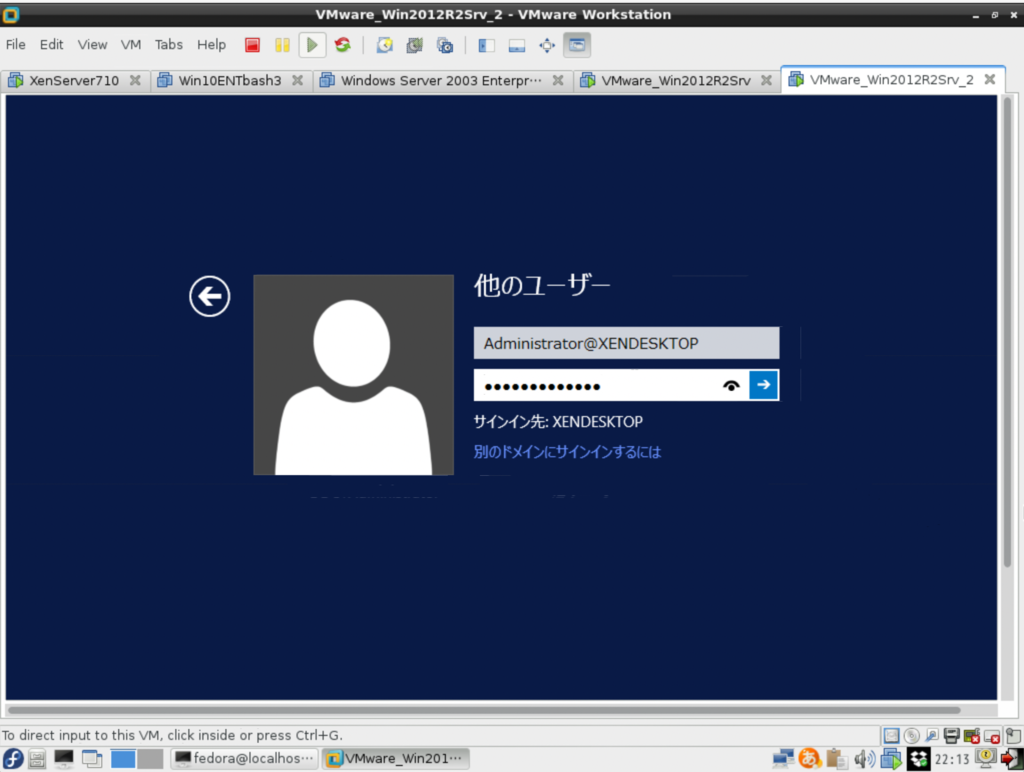Image resolution: width=1024 pixels, height=772 pixels.
Task: Open the clipboard manager tray icon
Action: coord(836,758)
